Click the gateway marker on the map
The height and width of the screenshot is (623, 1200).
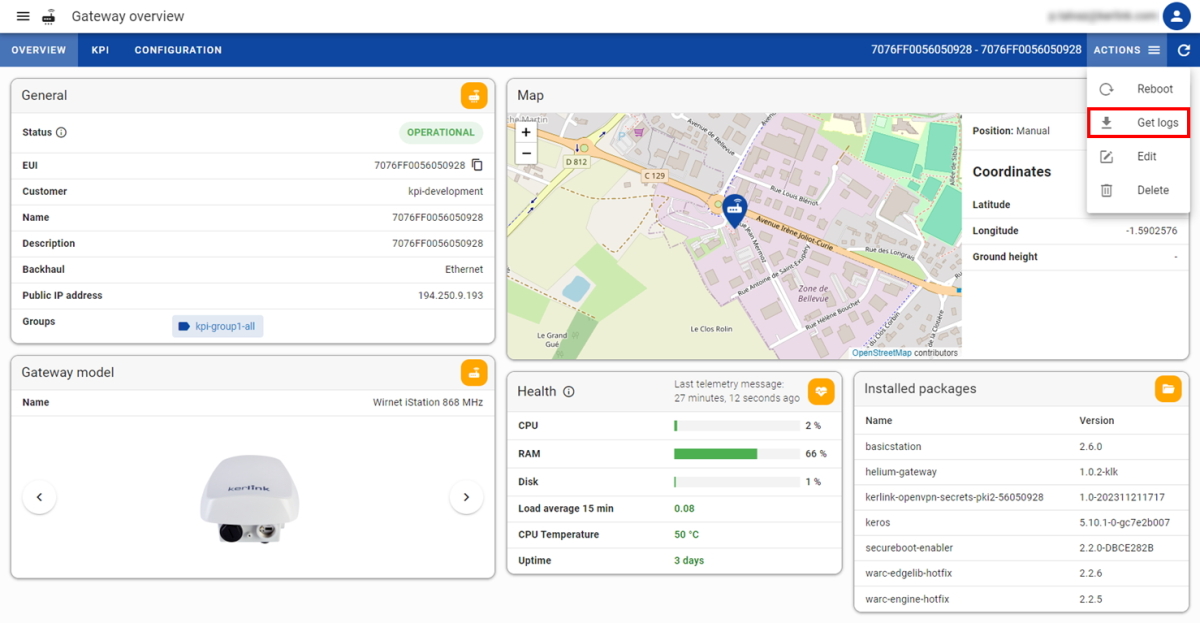pyautogui.click(x=735, y=209)
